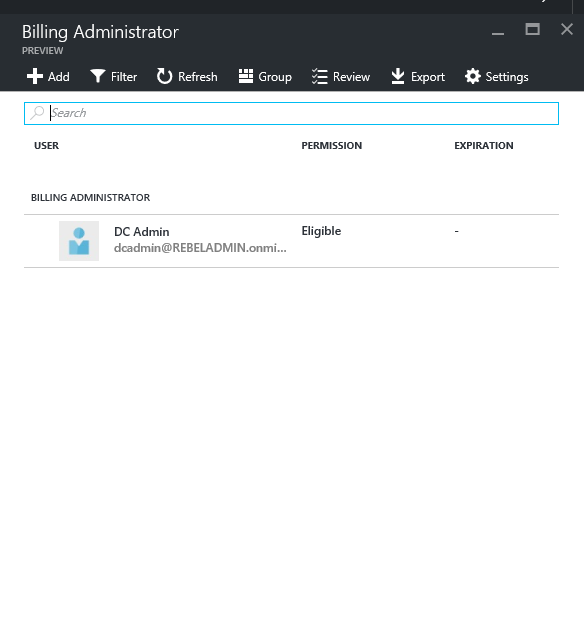Select the Group grid icon
The height and width of the screenshot is (619, 584).
246,76
